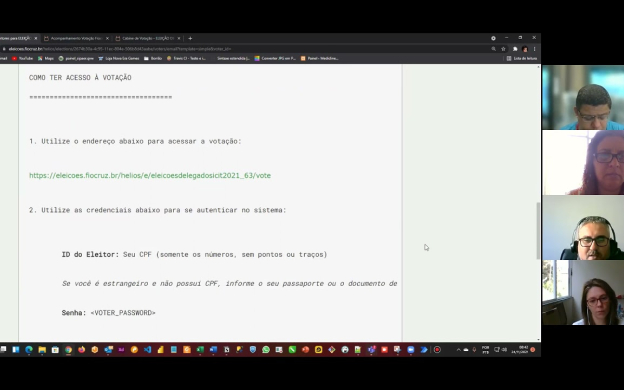
Task: Switch to the Acompanhamento Votação tab
Action: point(76,38)
